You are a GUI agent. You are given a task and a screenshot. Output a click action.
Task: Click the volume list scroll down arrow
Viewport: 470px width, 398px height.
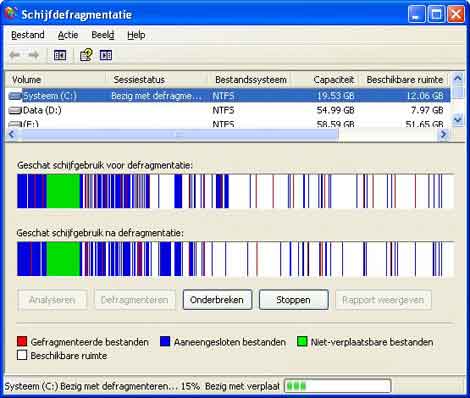point(458,119)
